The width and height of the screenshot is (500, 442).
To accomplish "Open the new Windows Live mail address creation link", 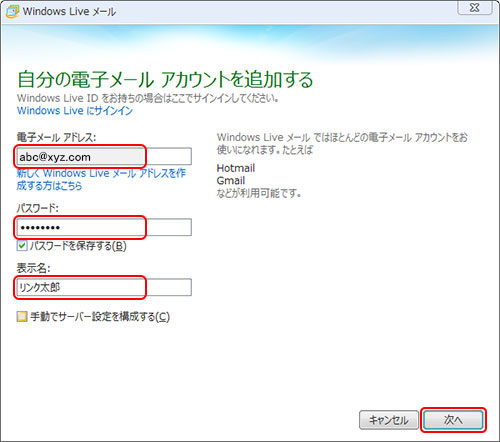I will (x=101, y=179).
